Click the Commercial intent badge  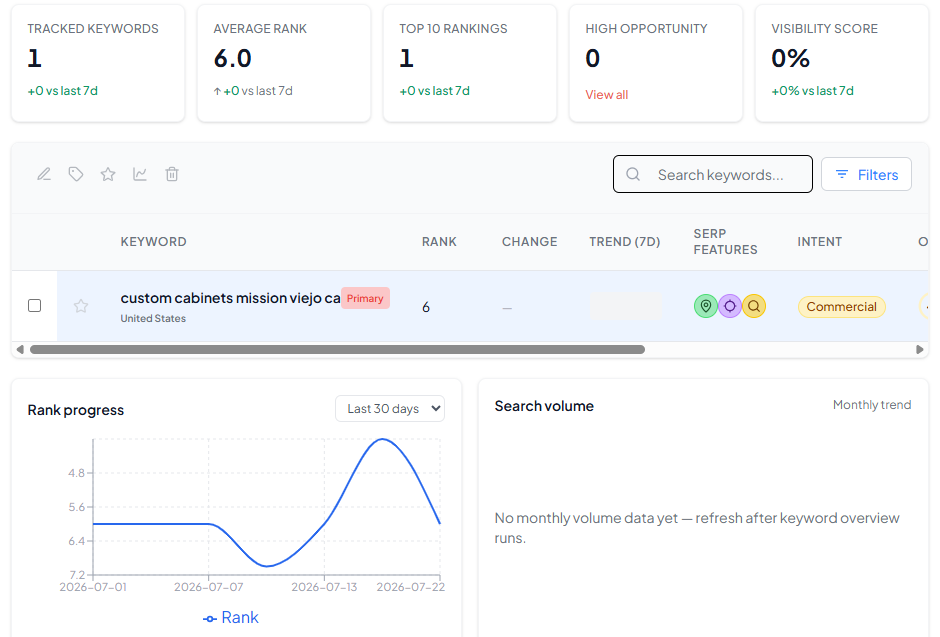(842, 307)
